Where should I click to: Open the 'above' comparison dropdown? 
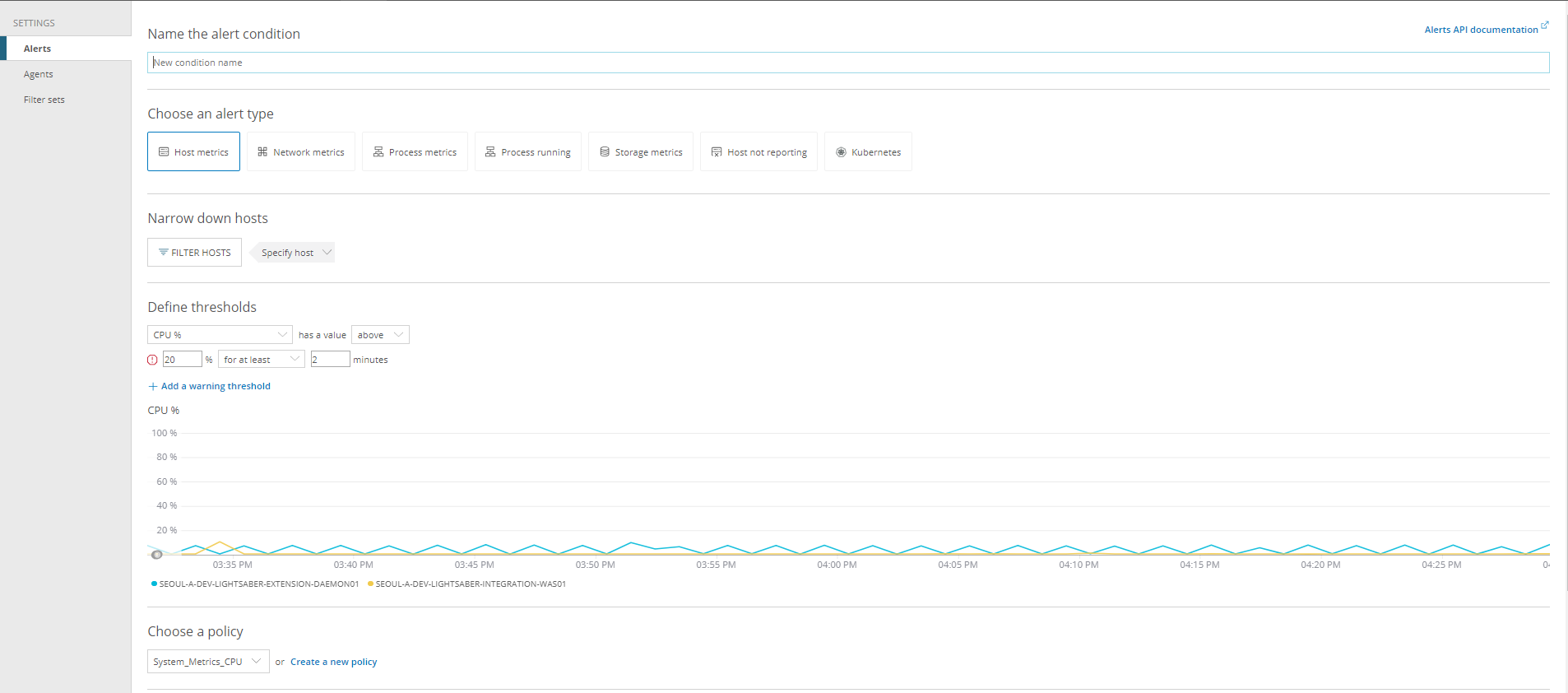(380, 335)
